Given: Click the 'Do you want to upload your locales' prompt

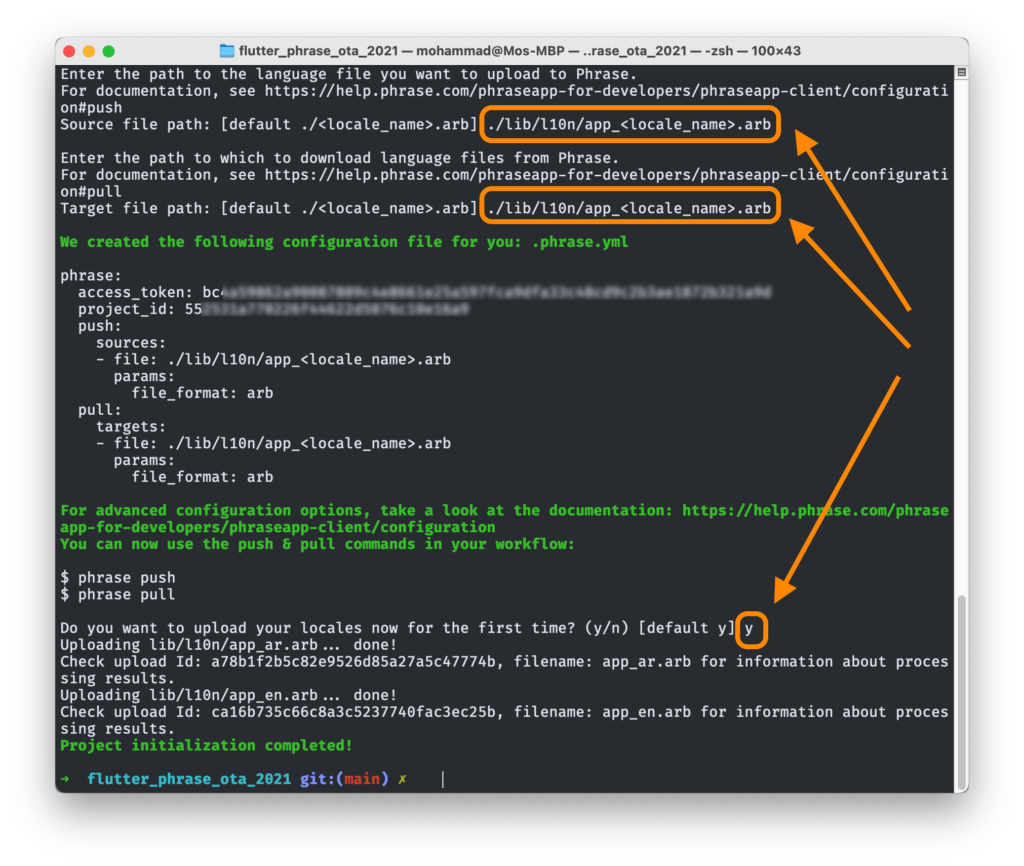Looking at the screenshot, I should (397, 628).
